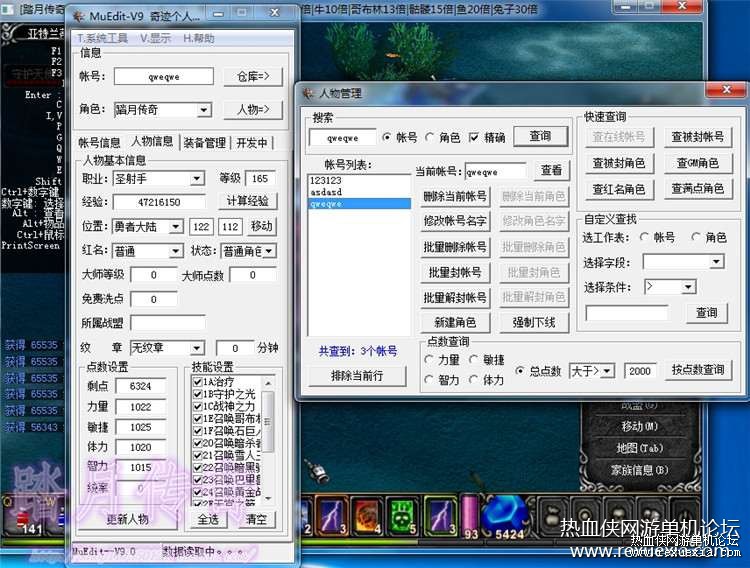The height and width of the screenshot is (568, 750).
Task: Select account asdasd in 帐号列表
Action: (359, 192)
